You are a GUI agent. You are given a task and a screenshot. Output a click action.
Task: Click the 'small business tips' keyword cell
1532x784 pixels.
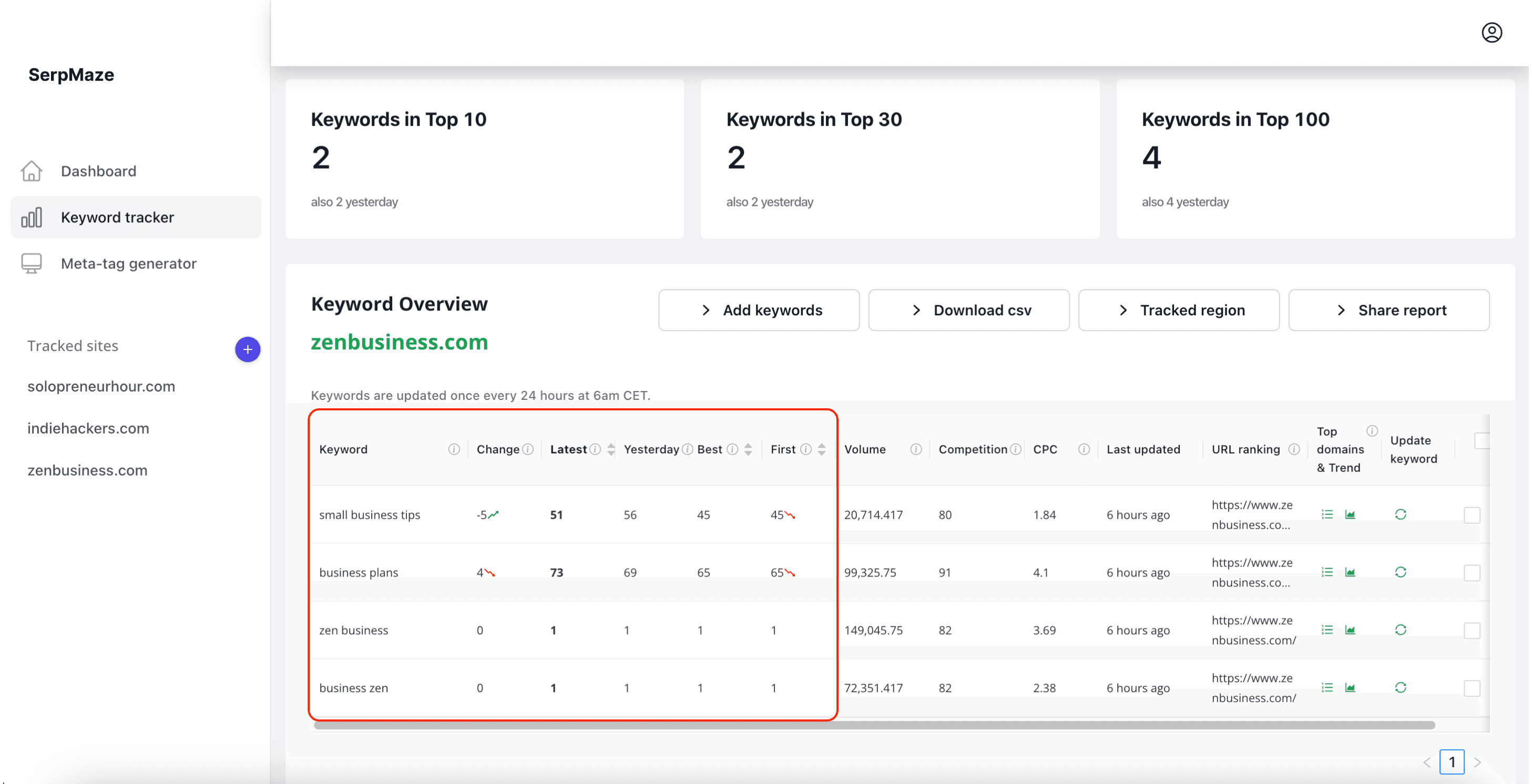click(x=369, y=515)
